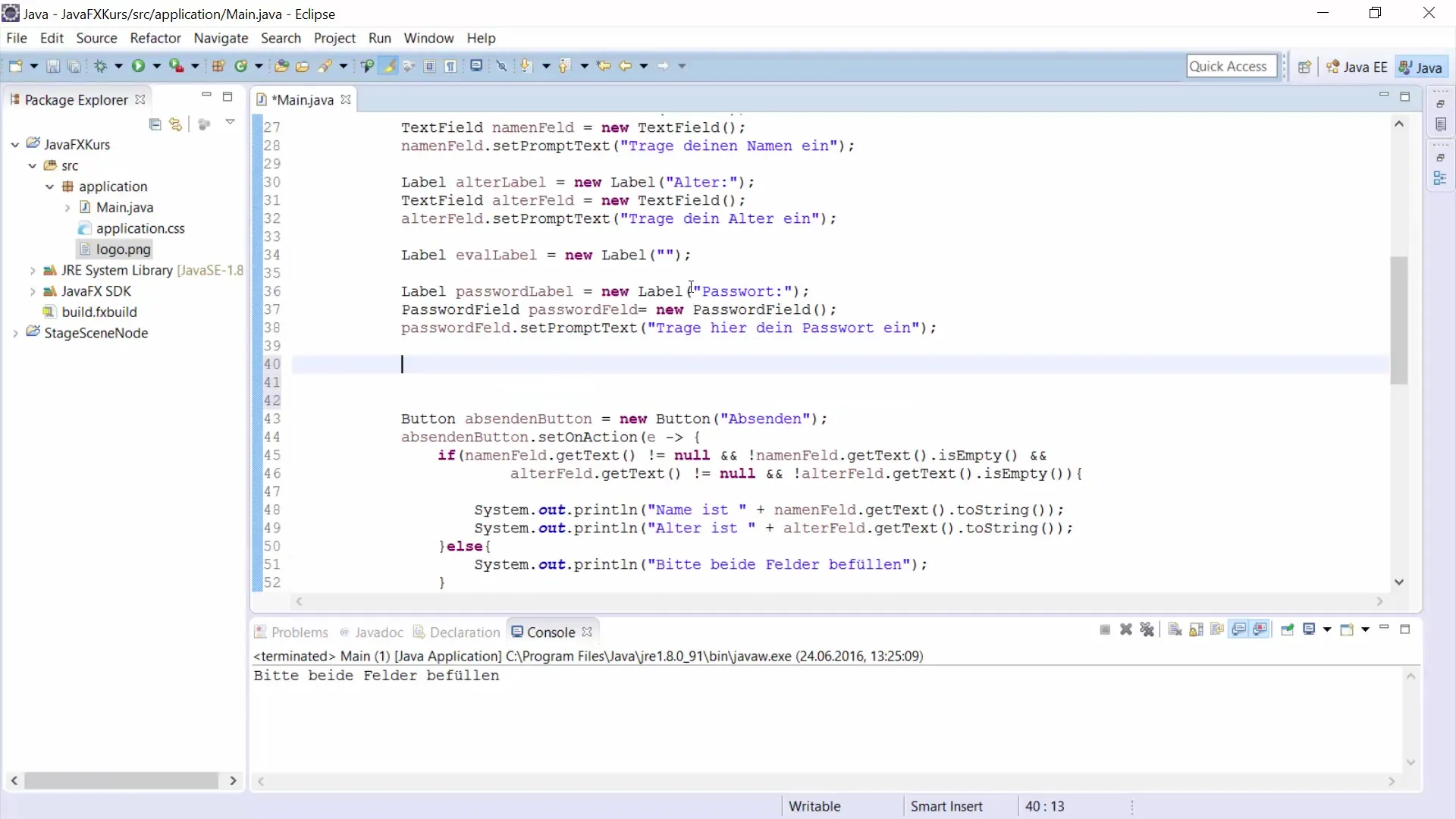Click the Previous Annotation arrow icon
The height and width of the screenshot is (819, 1456).
point(564,66)
